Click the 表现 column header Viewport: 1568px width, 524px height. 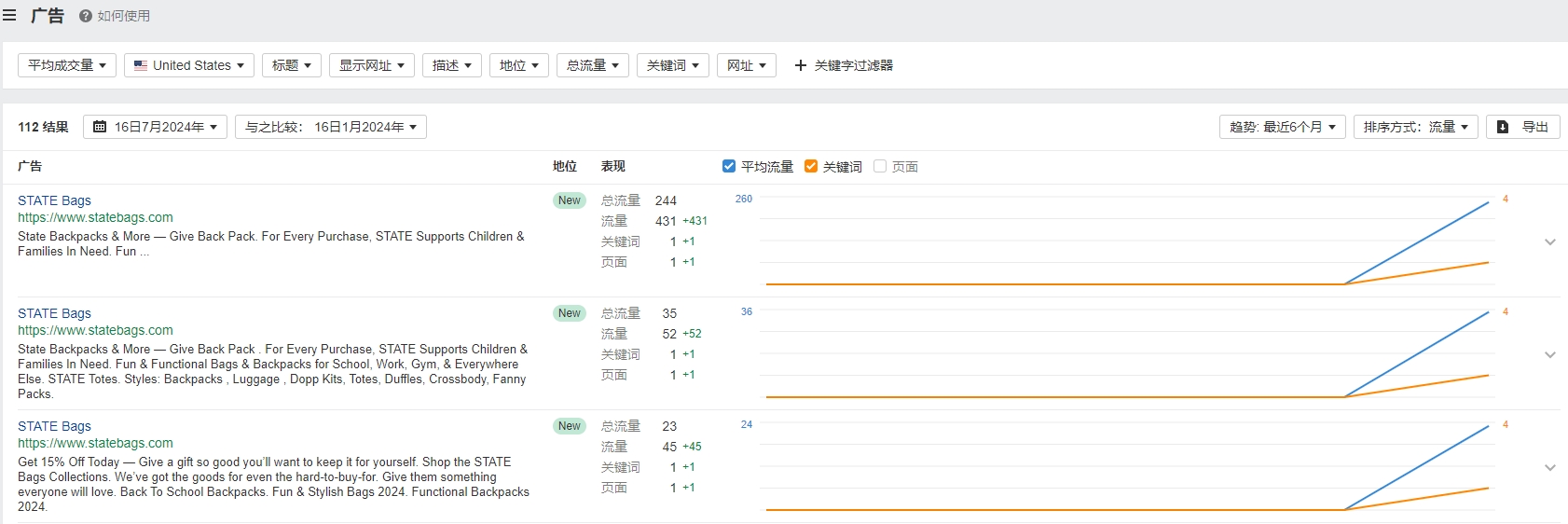tap(613, 166)
